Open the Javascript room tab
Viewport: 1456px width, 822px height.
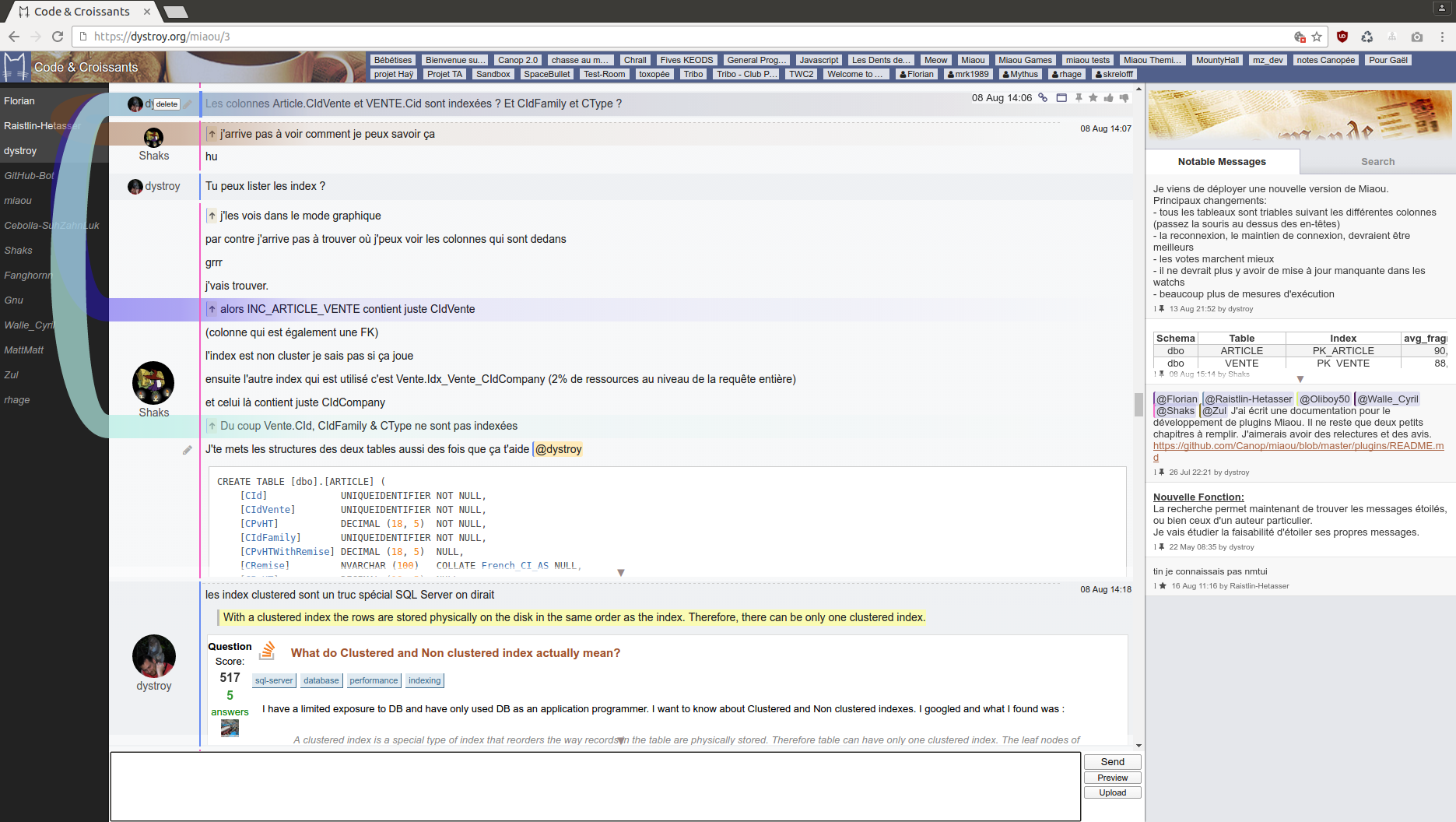pyautogui.click(x=819, y=60)
